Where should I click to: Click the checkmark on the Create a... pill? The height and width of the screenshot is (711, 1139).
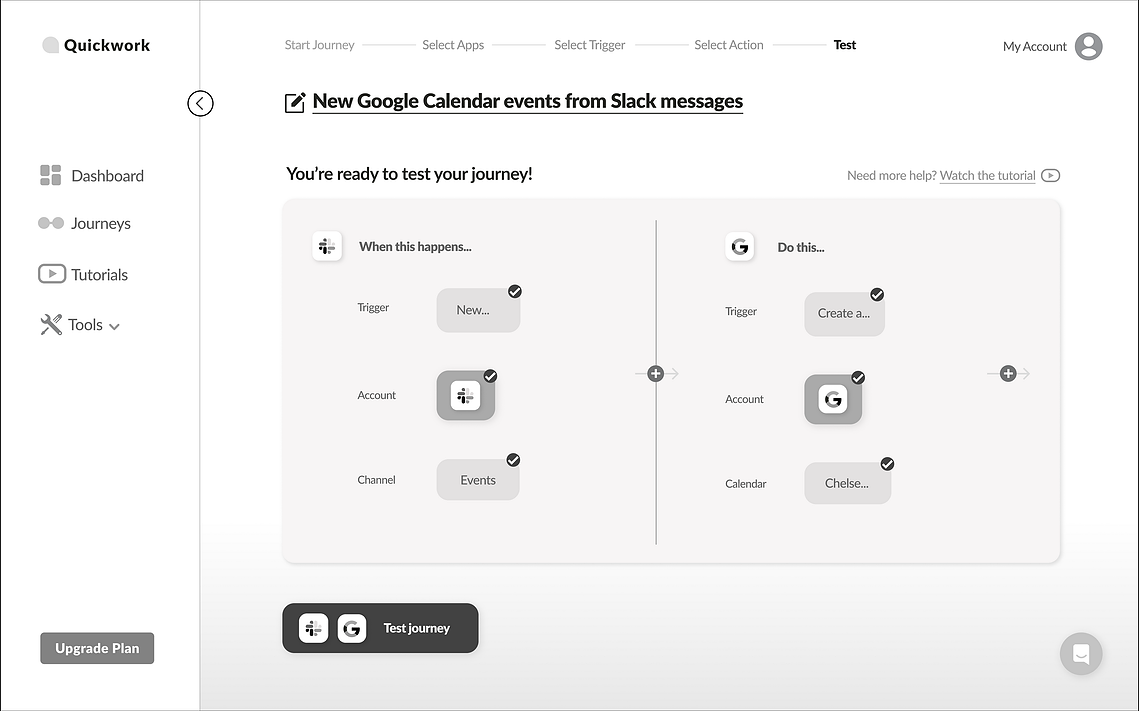pos(877,294)
